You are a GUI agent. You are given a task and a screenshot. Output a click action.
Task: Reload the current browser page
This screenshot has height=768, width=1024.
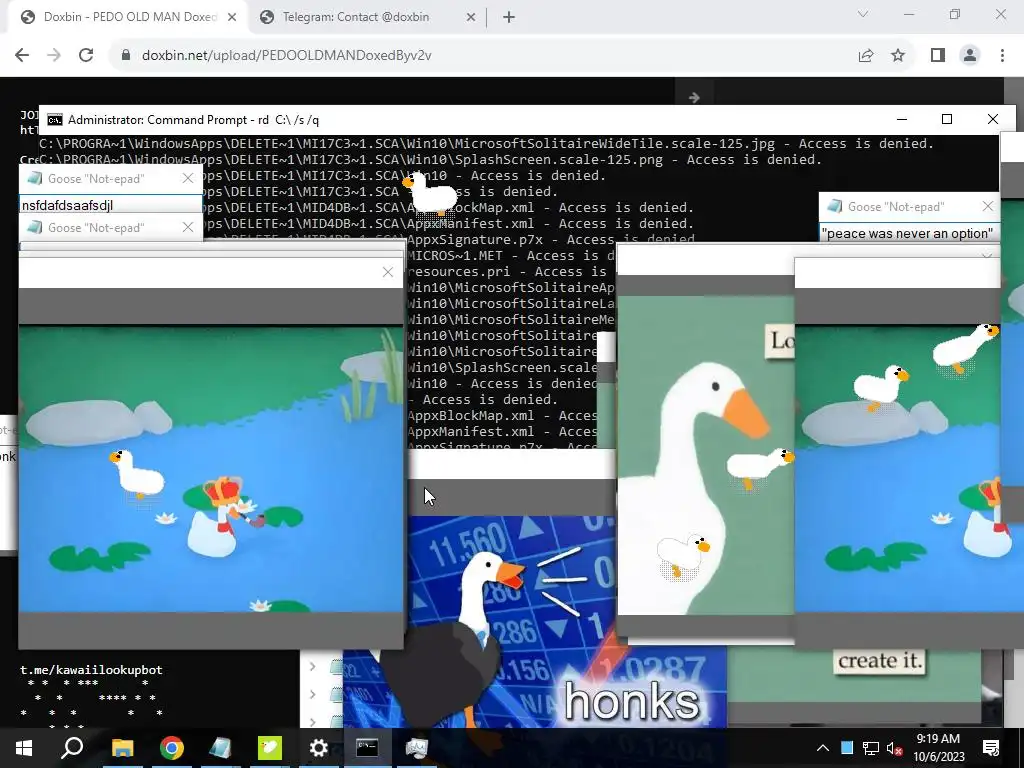86,56
